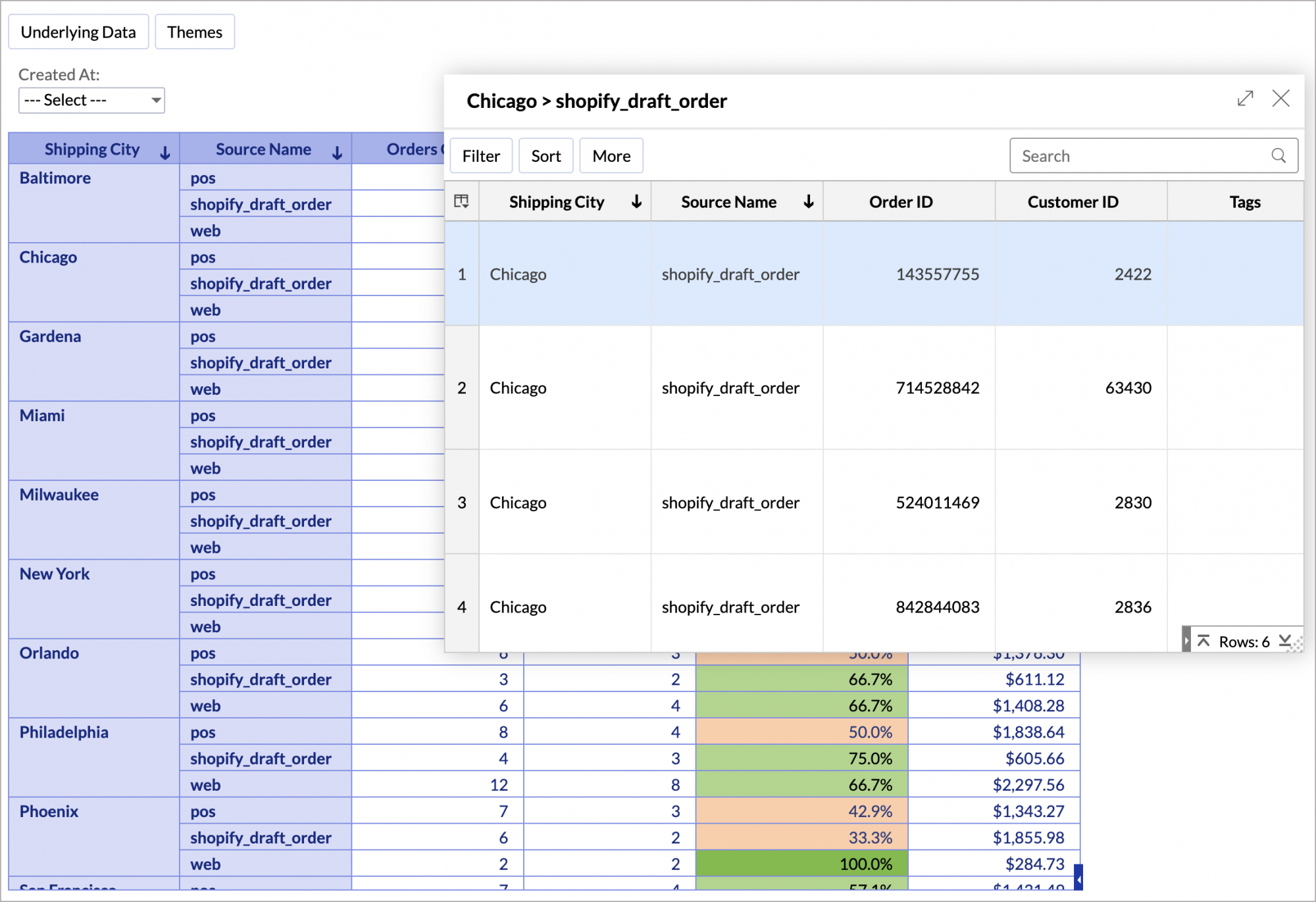This screenshot has width=1316, height=902.
Task: Close the Chicago drill-through popup
Action: pos(1280,99)
